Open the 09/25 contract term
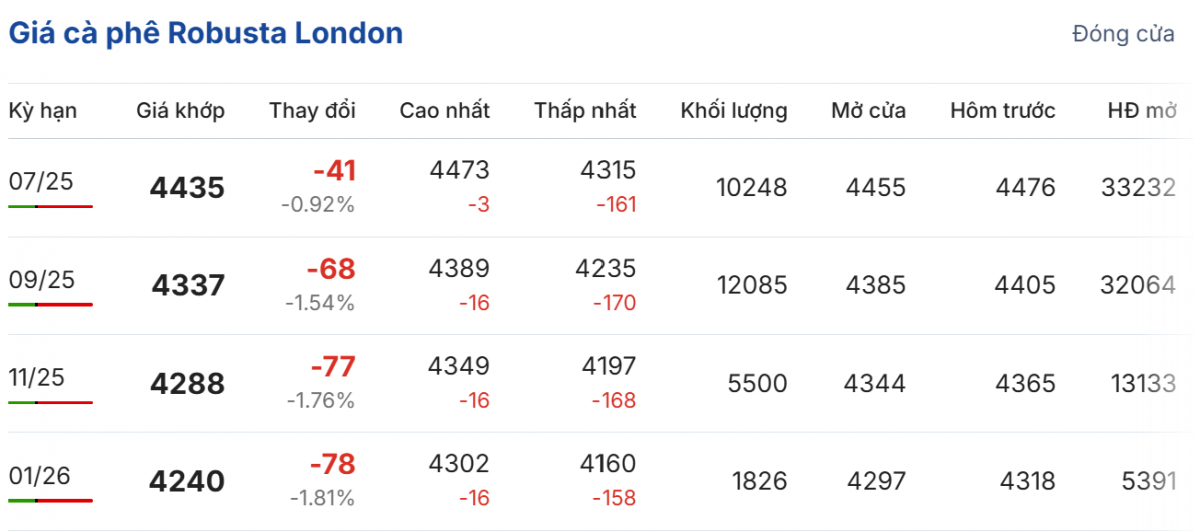Viewport: 1200px width, 532px height. [41, 279]
